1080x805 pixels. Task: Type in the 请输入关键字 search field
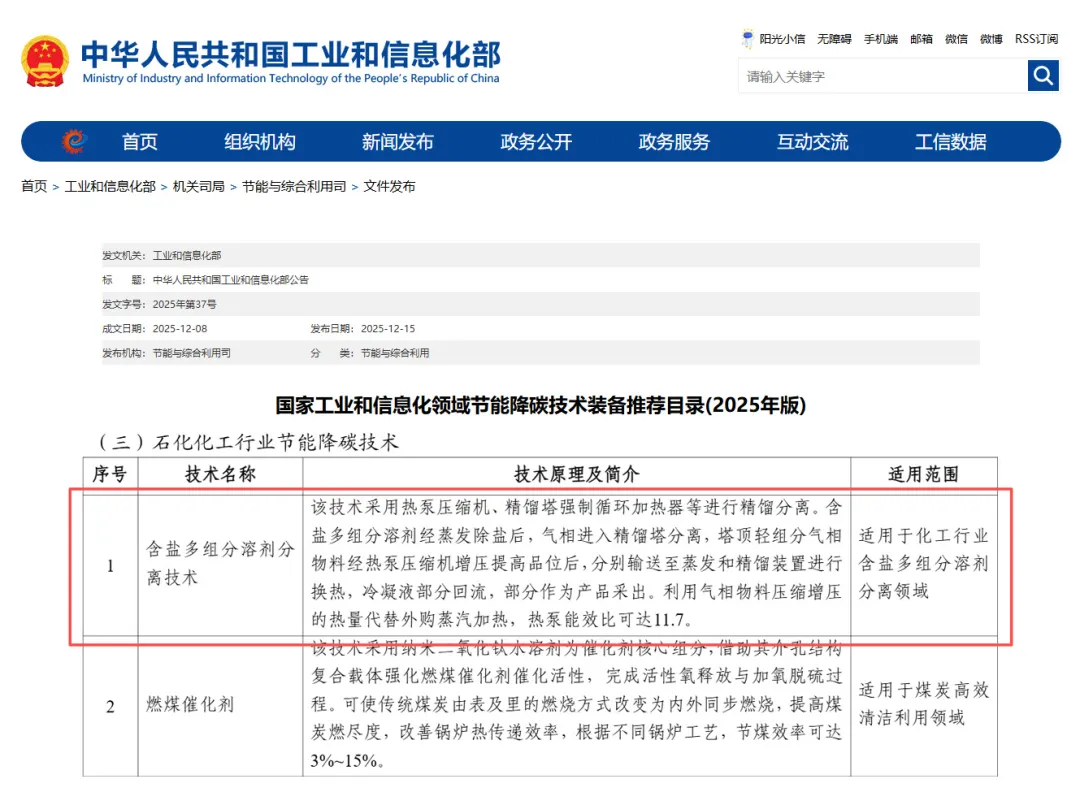click(x=882, y=76)
